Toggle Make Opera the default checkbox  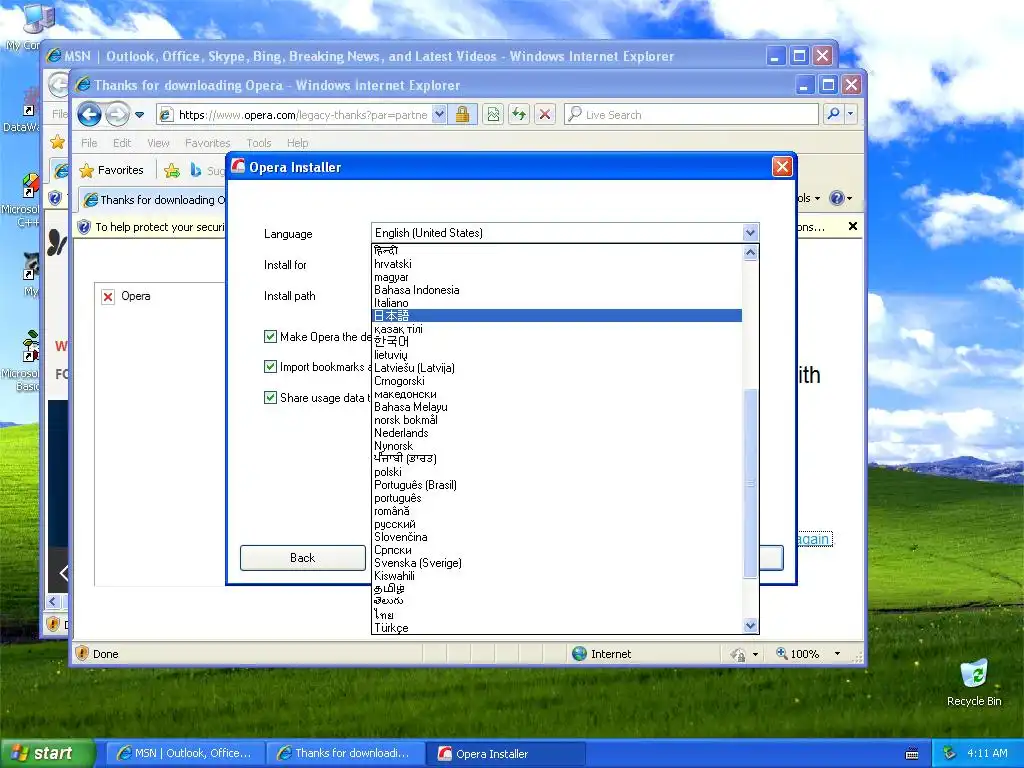point(270,336)
